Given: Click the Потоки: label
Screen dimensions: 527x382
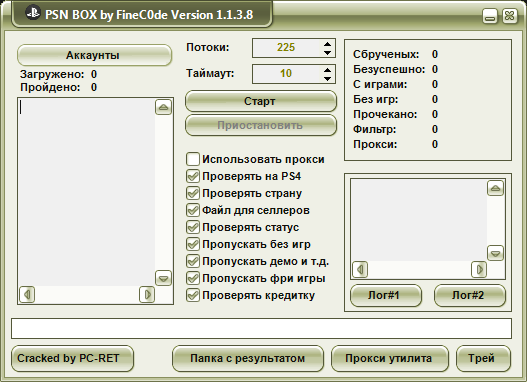Looking at the screenshot, I should point(208,47).
